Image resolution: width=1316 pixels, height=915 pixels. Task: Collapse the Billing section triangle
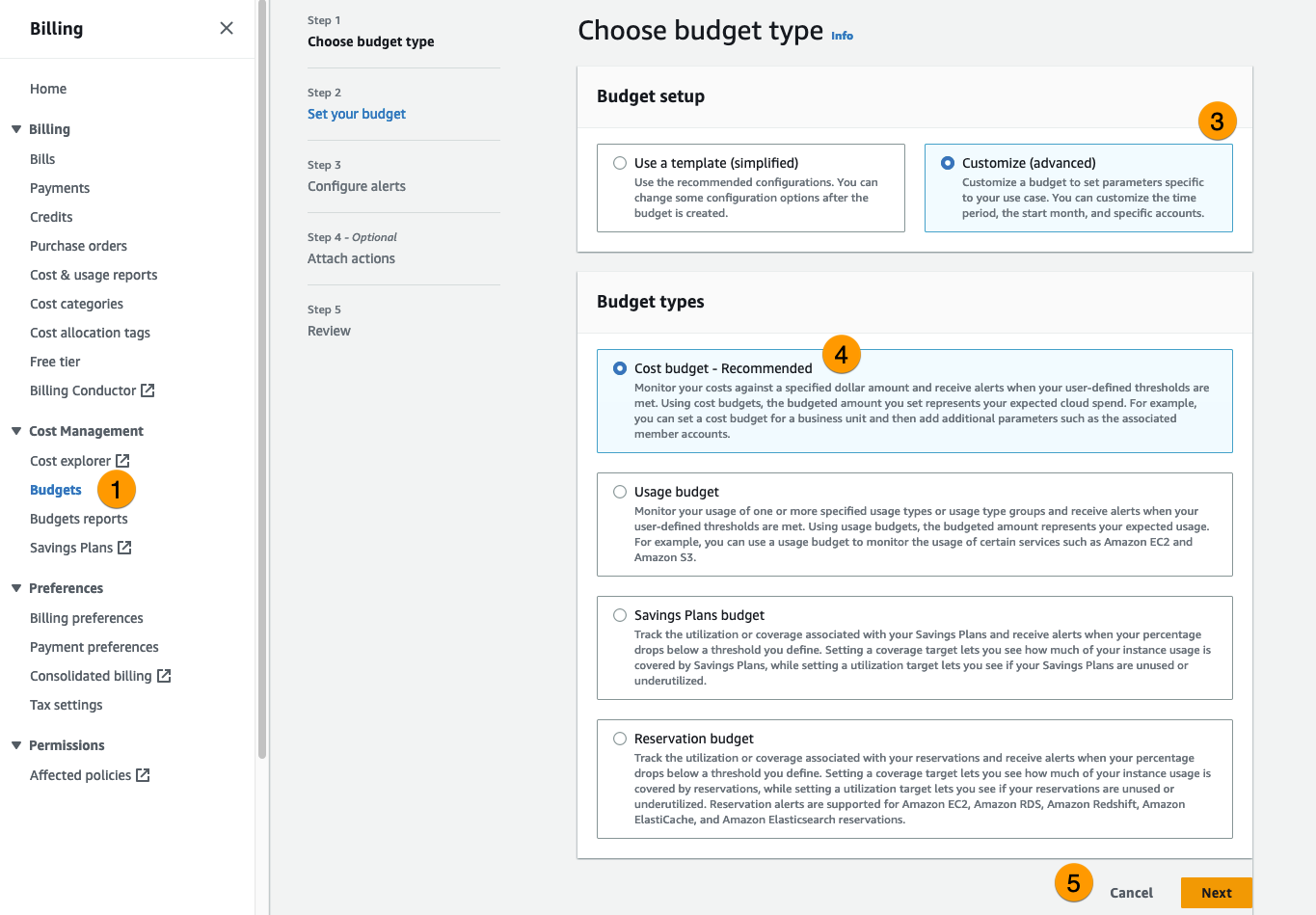click(x=16, y=129)
